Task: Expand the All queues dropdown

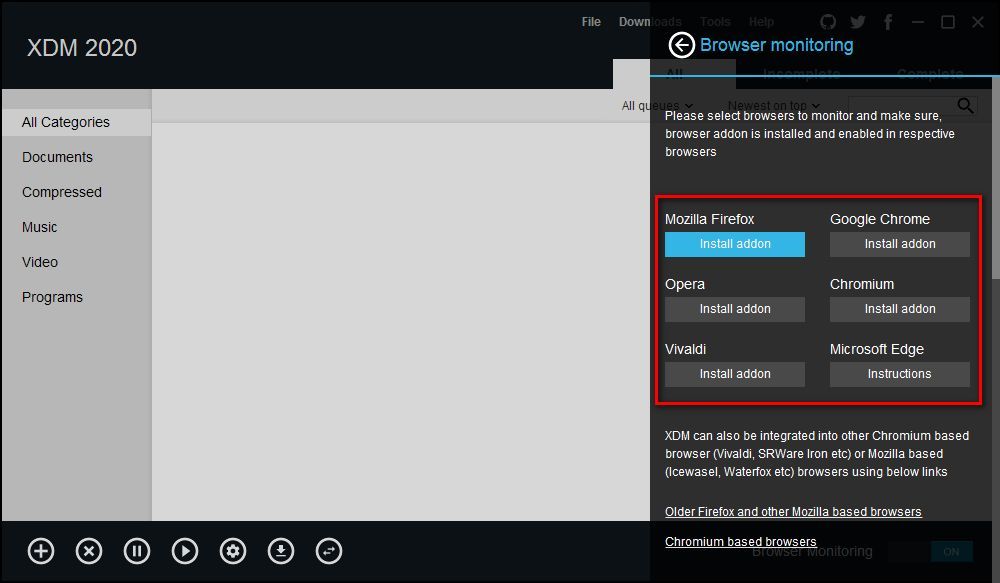Action: pyautogui.click(x=657, y=106)
